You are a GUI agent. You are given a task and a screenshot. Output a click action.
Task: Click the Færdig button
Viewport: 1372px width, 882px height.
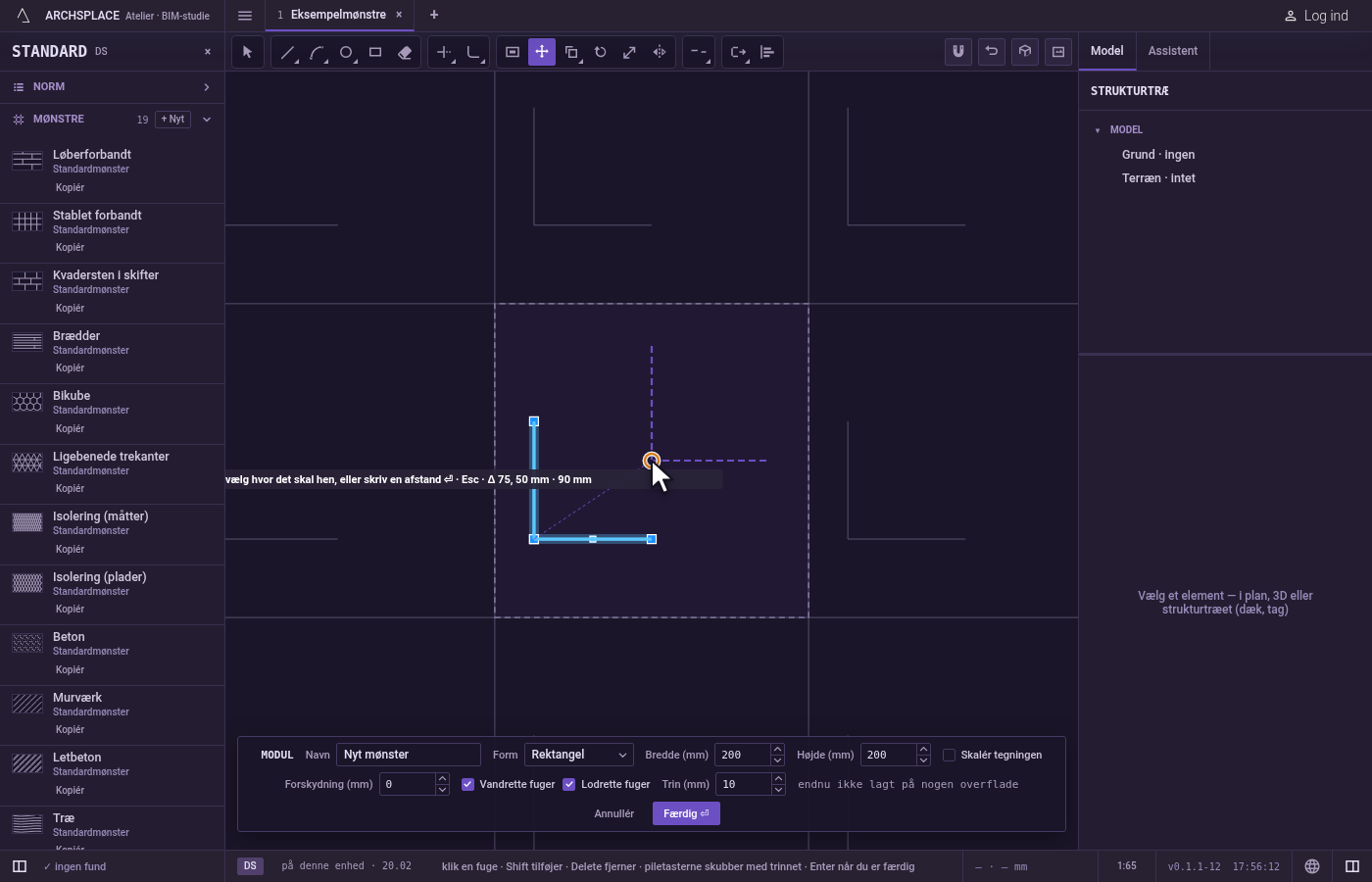tap(686, 813)
